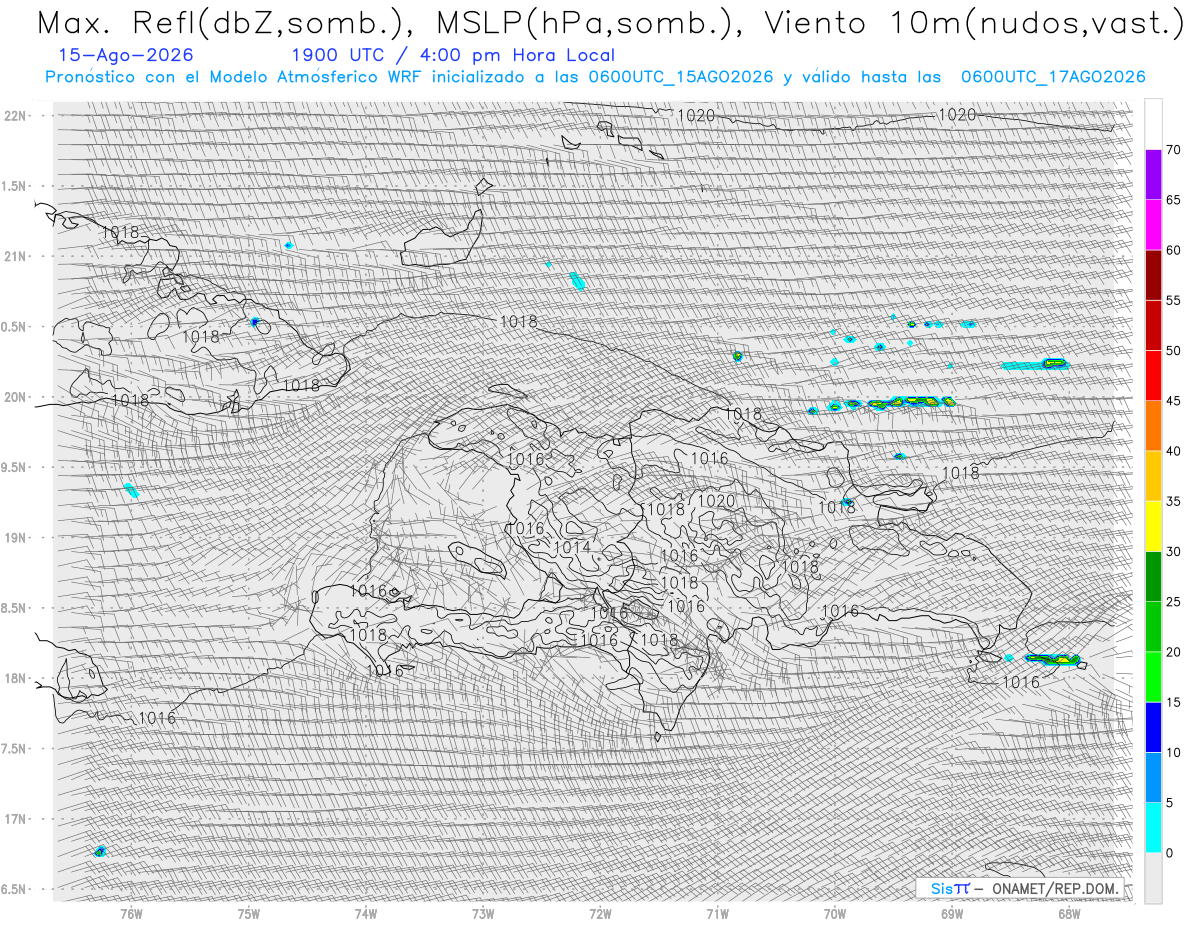
Task: Click the time "1900 UTC / 4:00 pm Hora Local"
Action: click(x=453, y=56)
